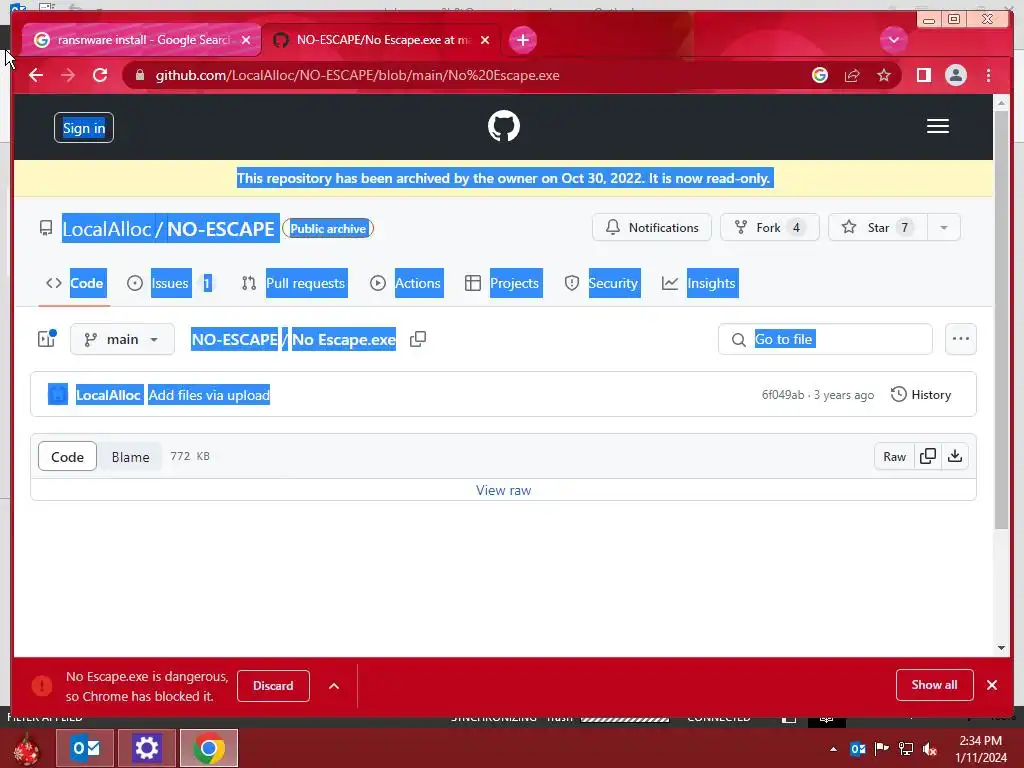Screen dimensions: 1024x768
Task: Open the settings gear app on taskbar
Action: (x=146, y=748)
